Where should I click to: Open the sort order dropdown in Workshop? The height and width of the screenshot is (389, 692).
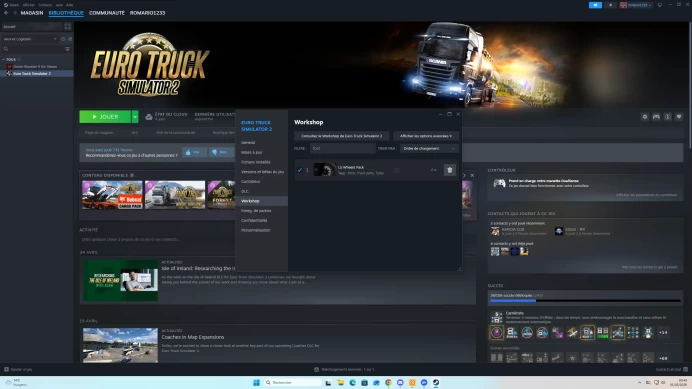coord(429,149)
